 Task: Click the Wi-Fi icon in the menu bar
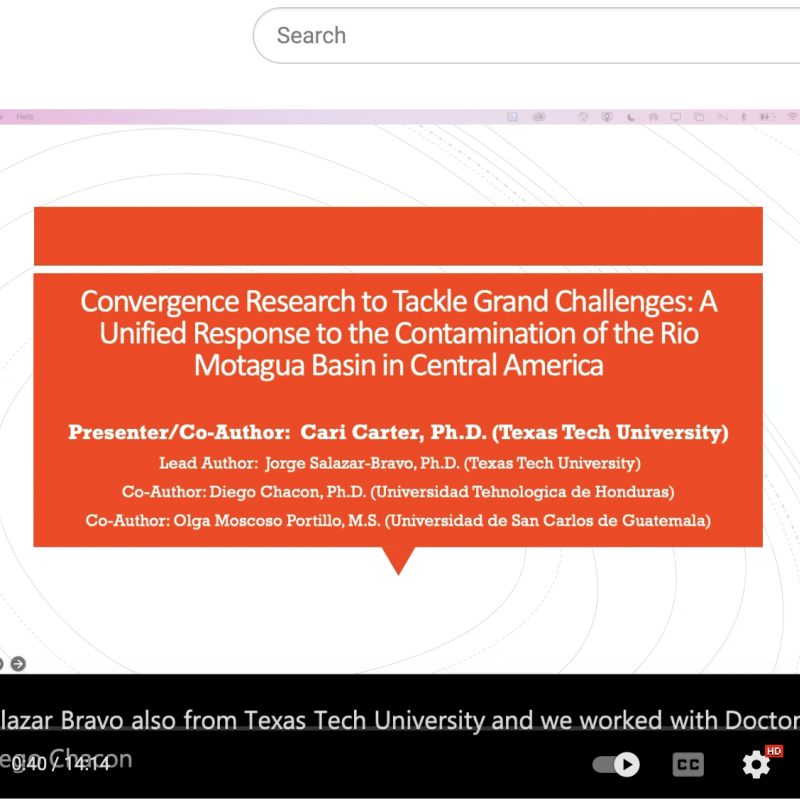793,117
